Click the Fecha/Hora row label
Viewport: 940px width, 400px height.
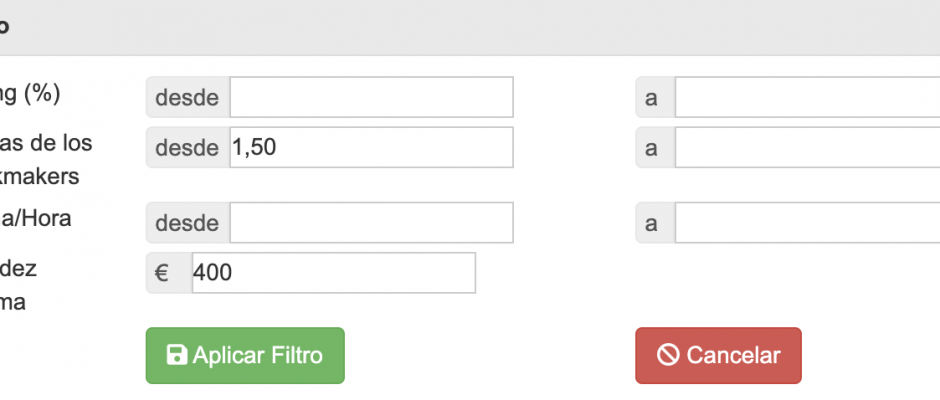click(35, 218)
